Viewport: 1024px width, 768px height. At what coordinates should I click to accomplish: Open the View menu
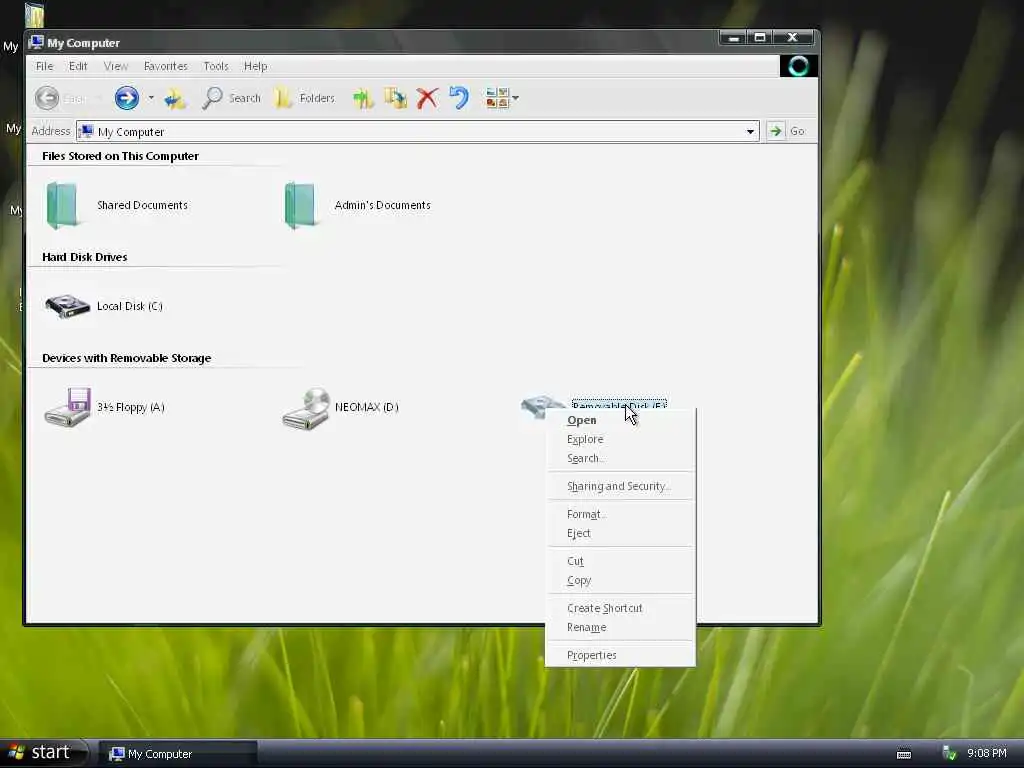(x=116, y=66)
